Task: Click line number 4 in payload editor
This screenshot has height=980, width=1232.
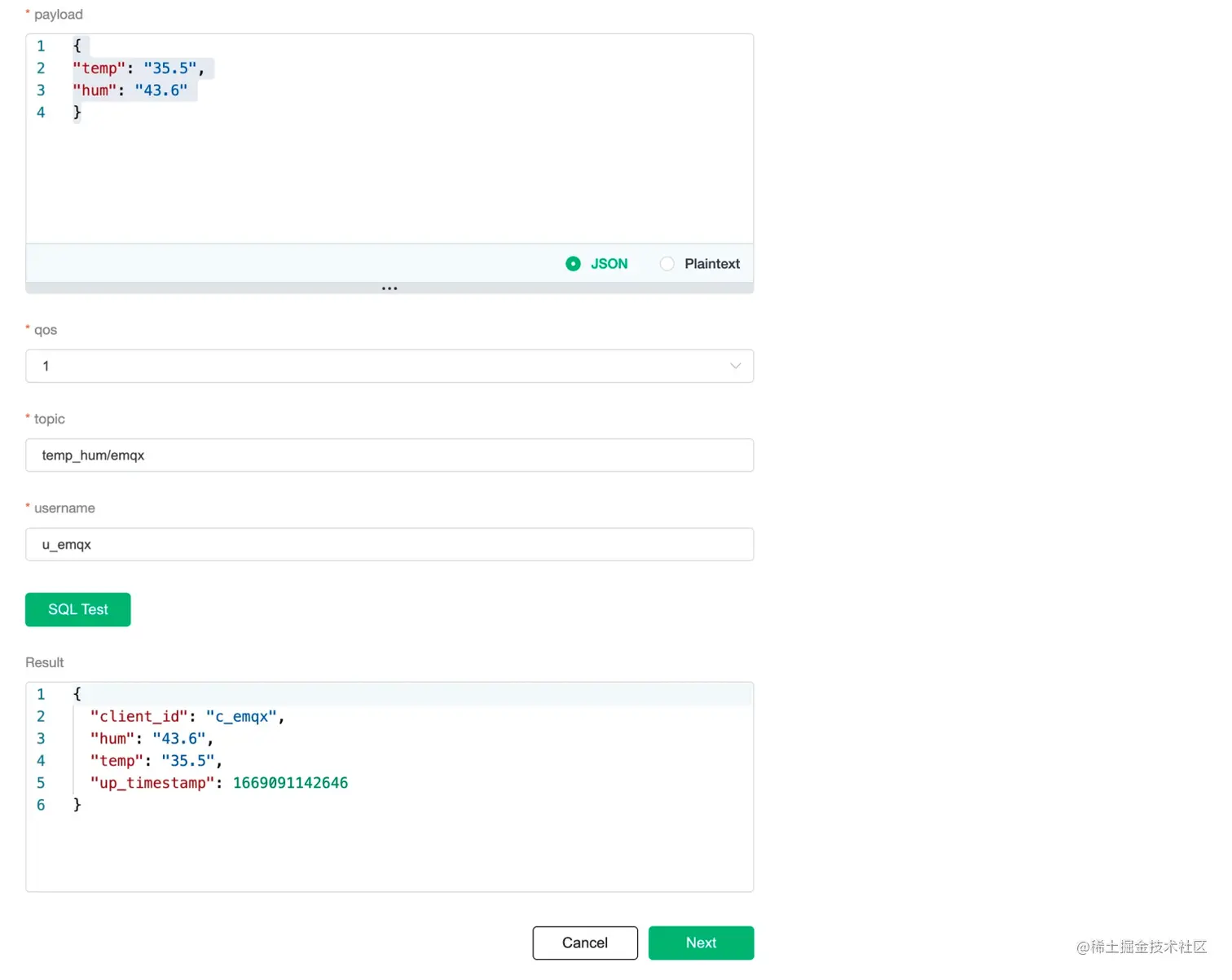Action: tap(41, 112)
